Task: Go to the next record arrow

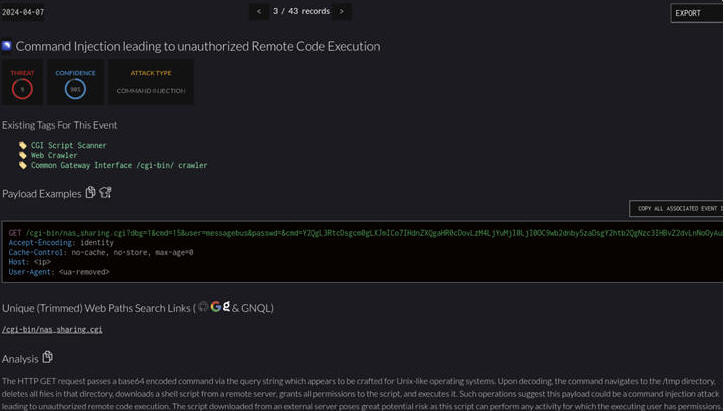Action: 342,12
